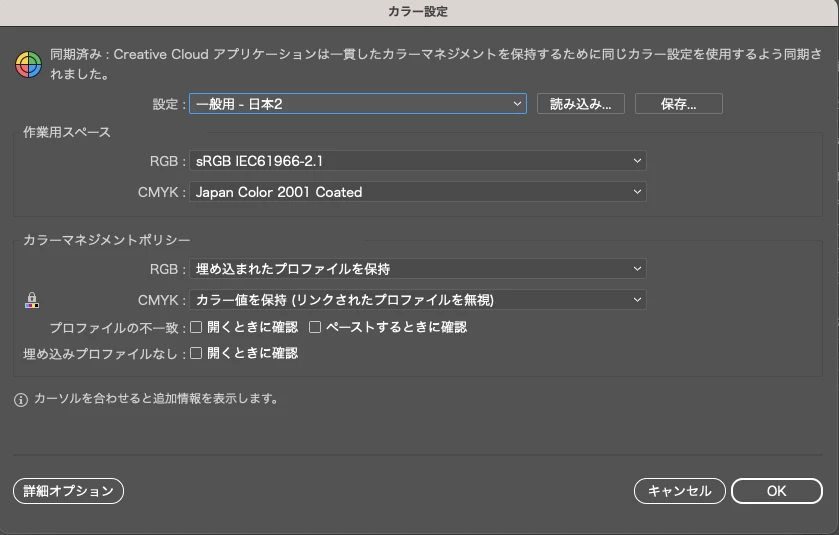Screen dimensions: 839x535
Task: Click the 詳細オプション button
Action: 68,491
